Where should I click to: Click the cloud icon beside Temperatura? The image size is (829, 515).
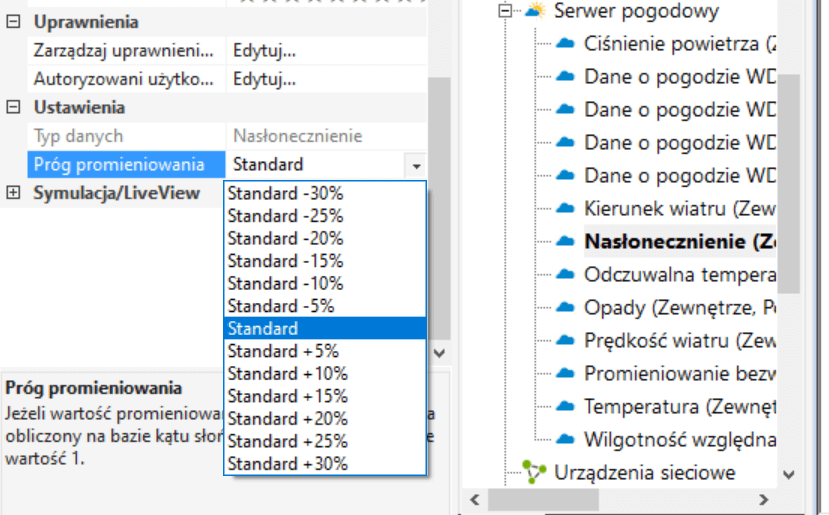click(567, 406)
